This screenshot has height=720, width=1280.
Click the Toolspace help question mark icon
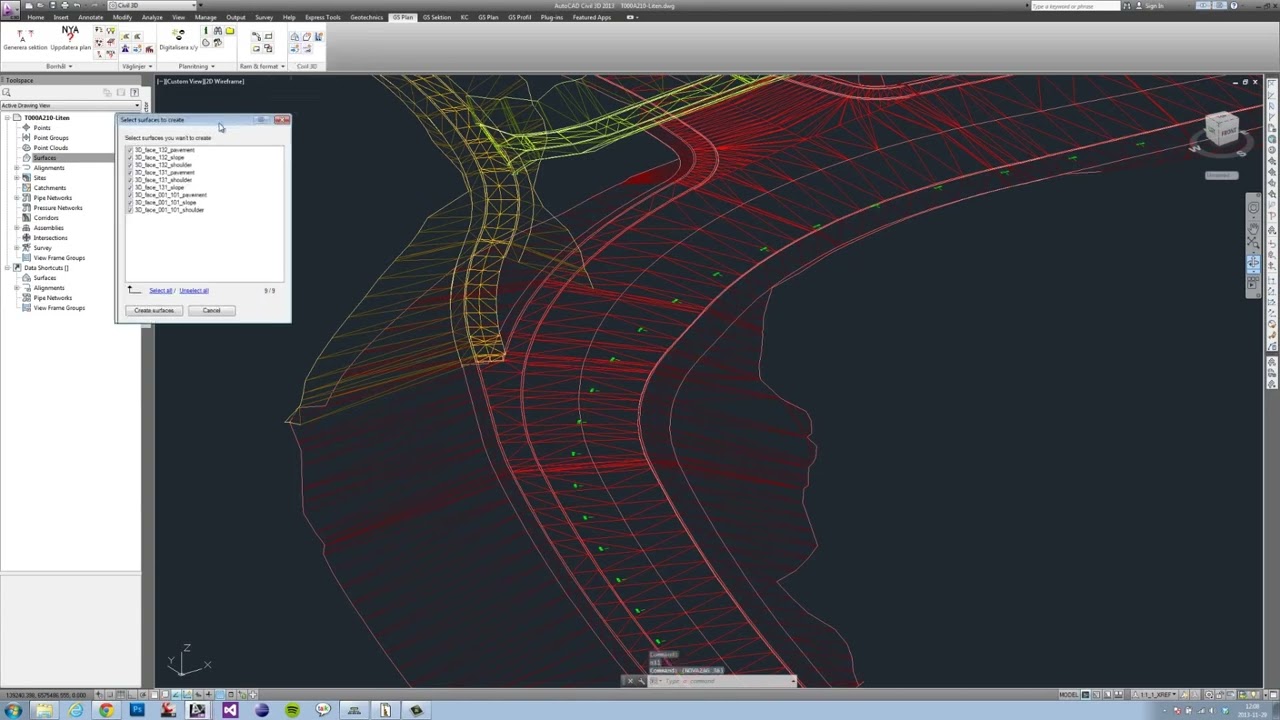click(x=134, y=92)
